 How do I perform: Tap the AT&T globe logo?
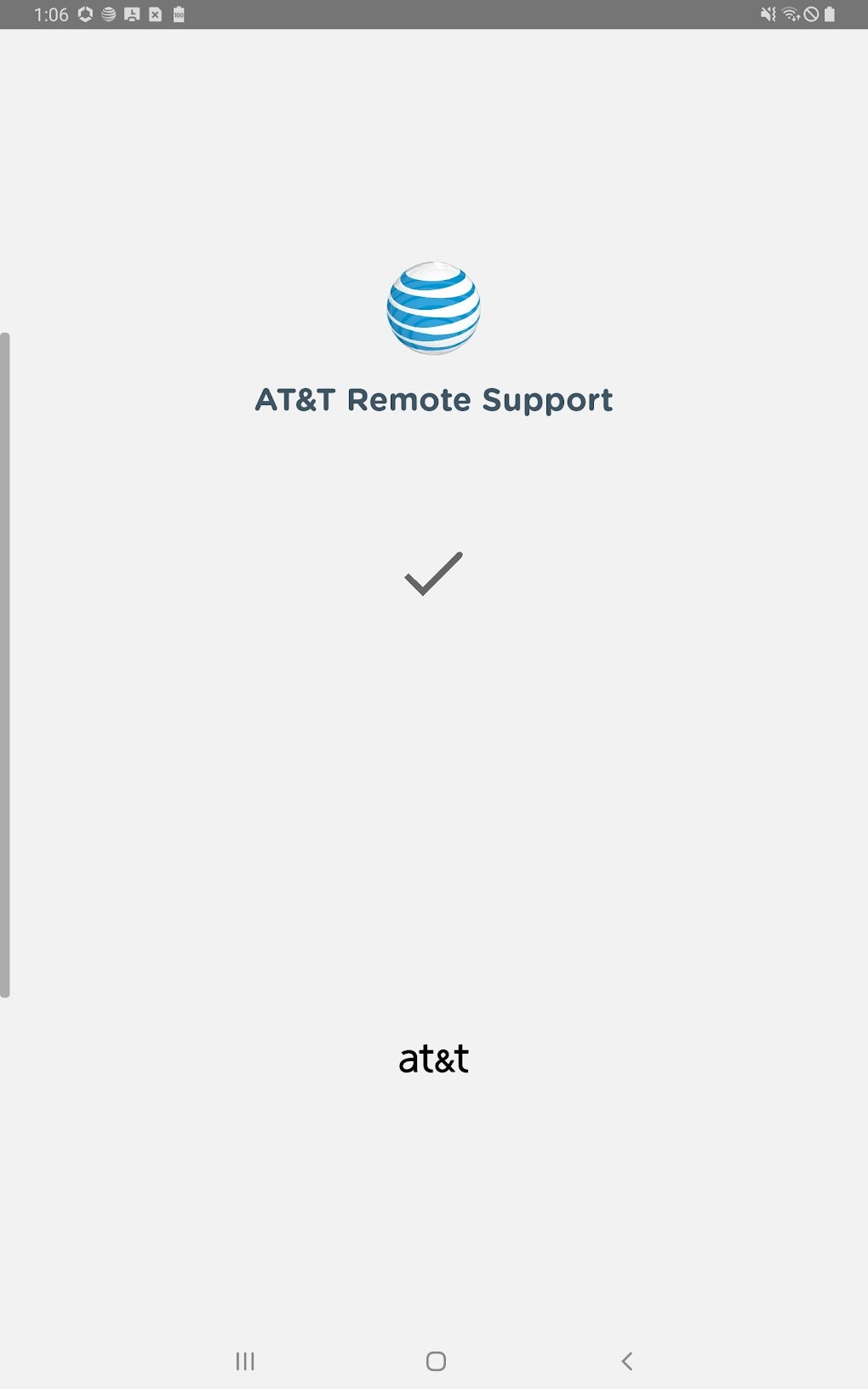[x=434, y=307]
